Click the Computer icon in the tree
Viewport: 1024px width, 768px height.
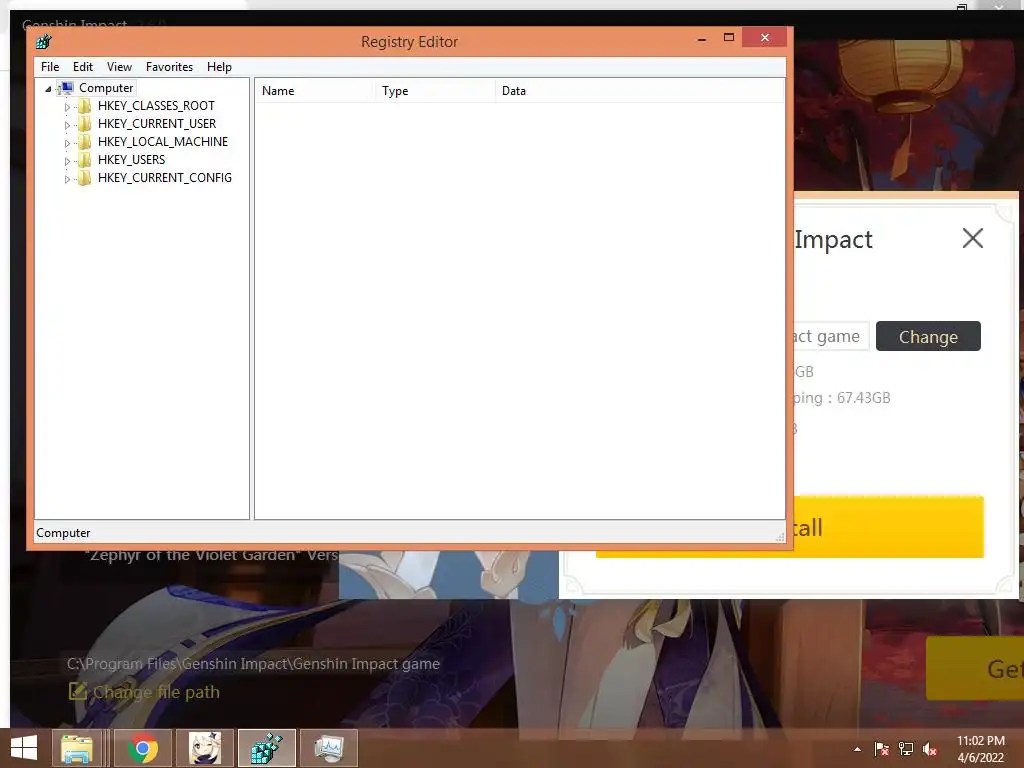click(x=66, y=88)
